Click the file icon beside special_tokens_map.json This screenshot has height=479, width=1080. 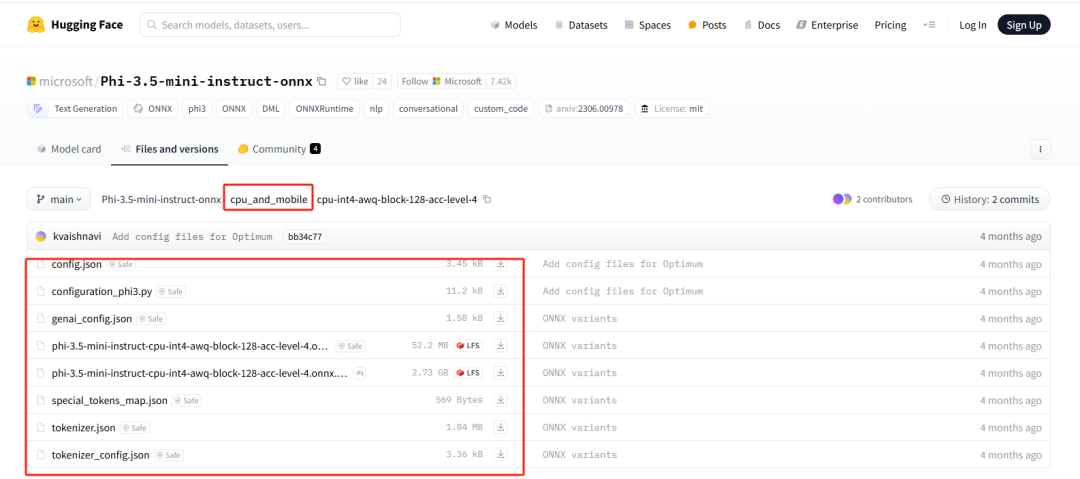[x=41, y=400]
